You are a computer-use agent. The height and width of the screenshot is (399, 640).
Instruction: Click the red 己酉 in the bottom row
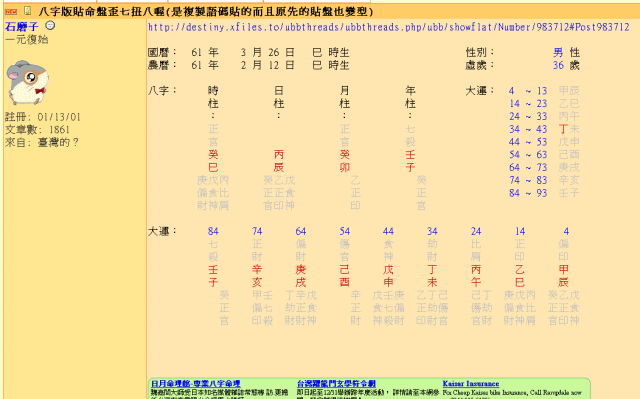[x=344, y=276]
